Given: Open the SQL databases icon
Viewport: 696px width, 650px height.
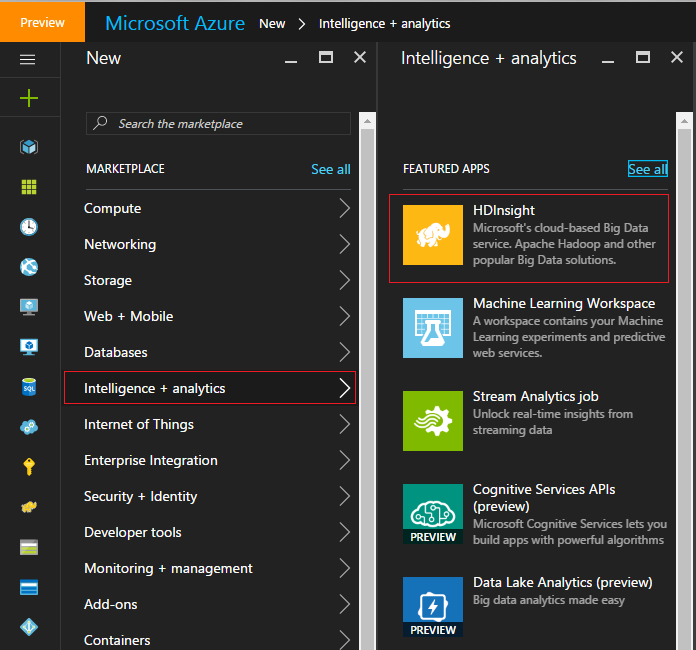Looking at the screenshot, I should [29, 387].
